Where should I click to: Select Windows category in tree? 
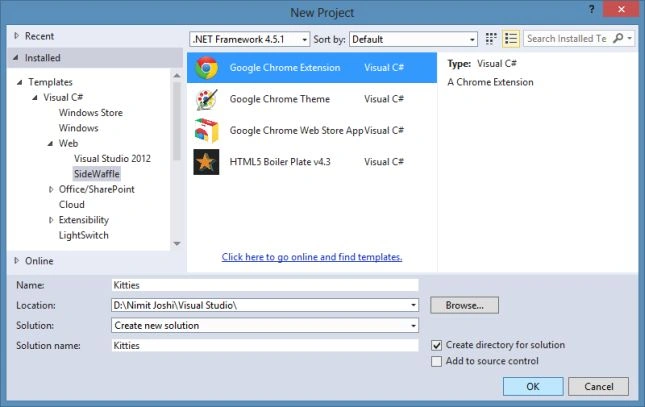pos(79,128)
